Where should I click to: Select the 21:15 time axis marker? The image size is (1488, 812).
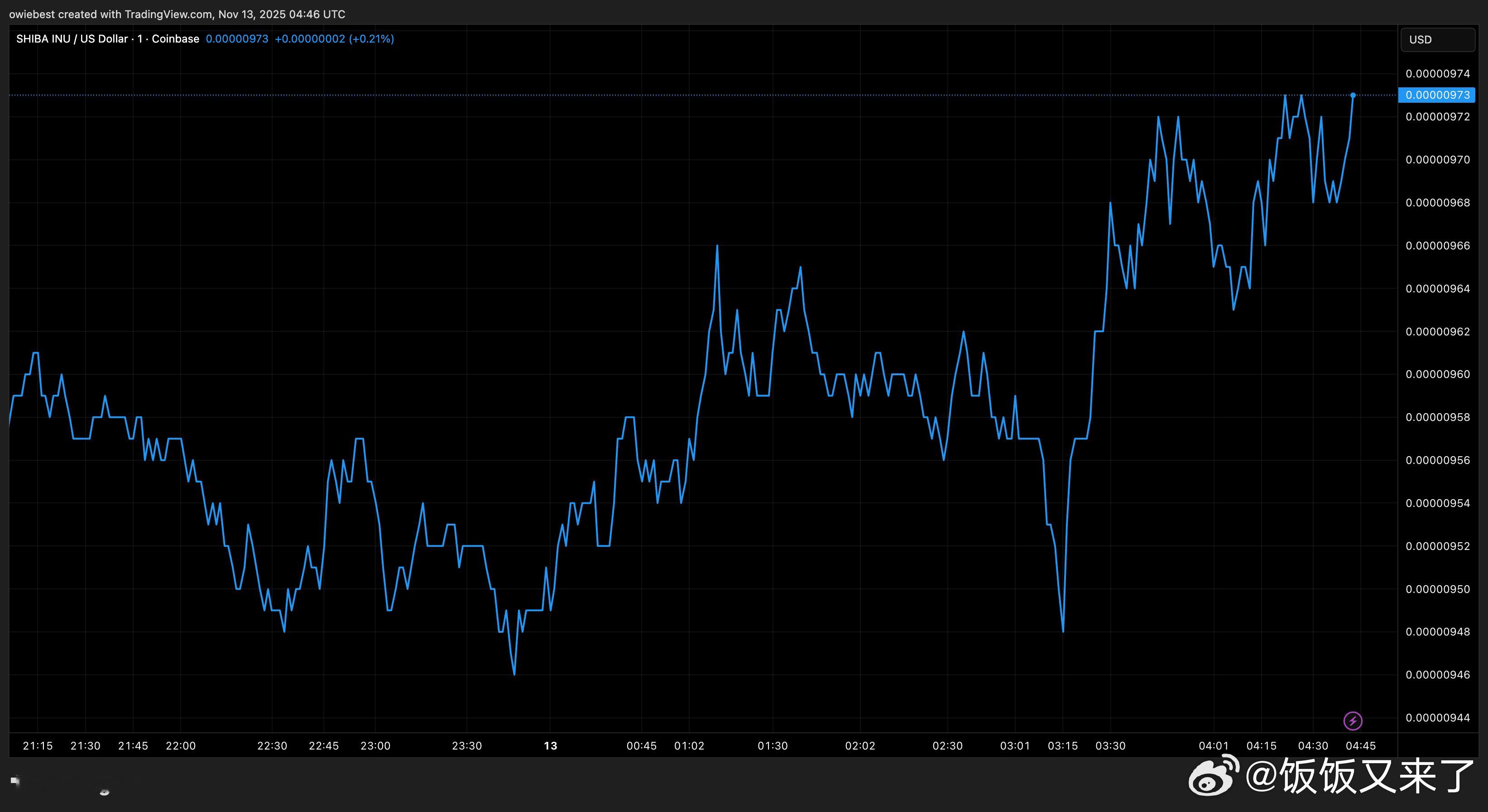pos(38,745)
